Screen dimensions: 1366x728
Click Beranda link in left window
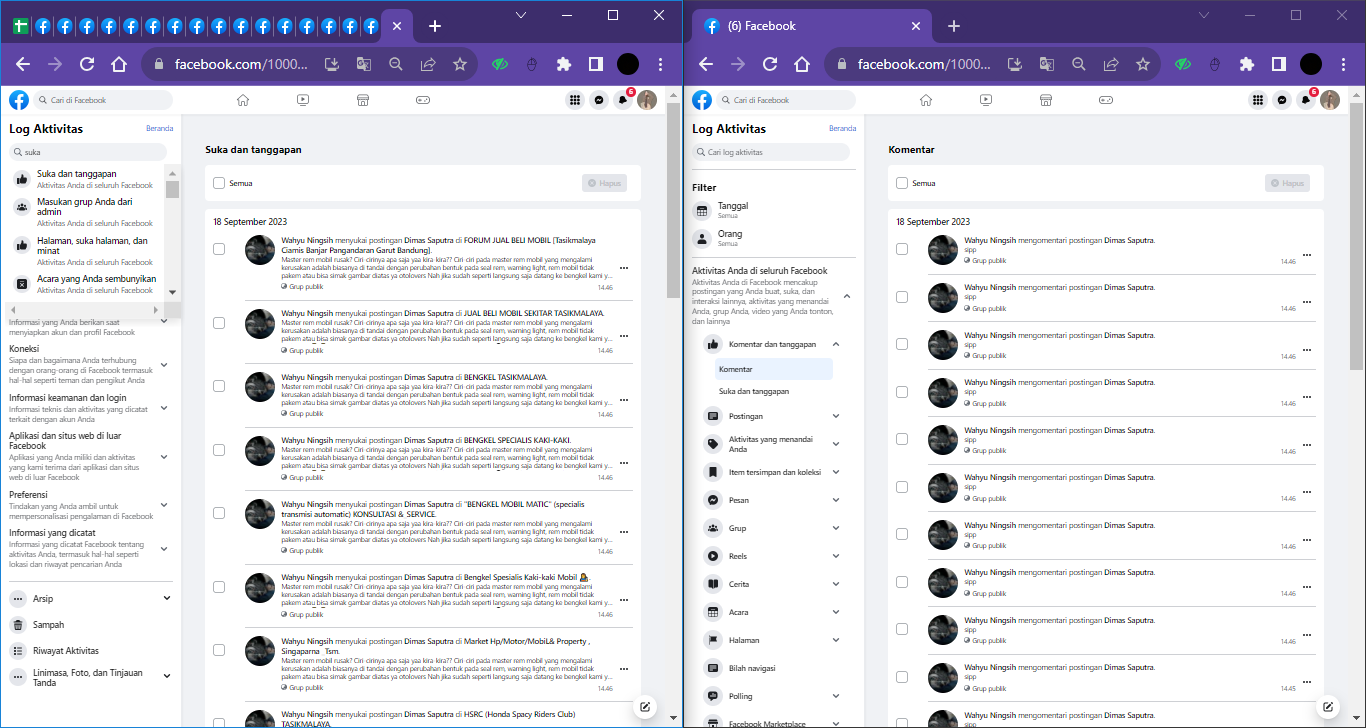pyautogui.click(x=160, y=128)
